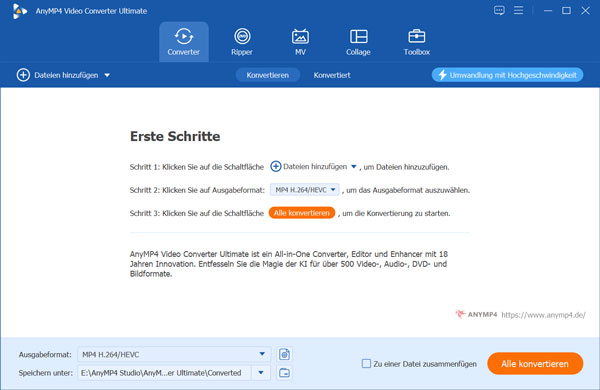Click the plus icon for Dateien hinzufügen
Image resolution: width=600 pixels, height=390 pixels.
23,75
